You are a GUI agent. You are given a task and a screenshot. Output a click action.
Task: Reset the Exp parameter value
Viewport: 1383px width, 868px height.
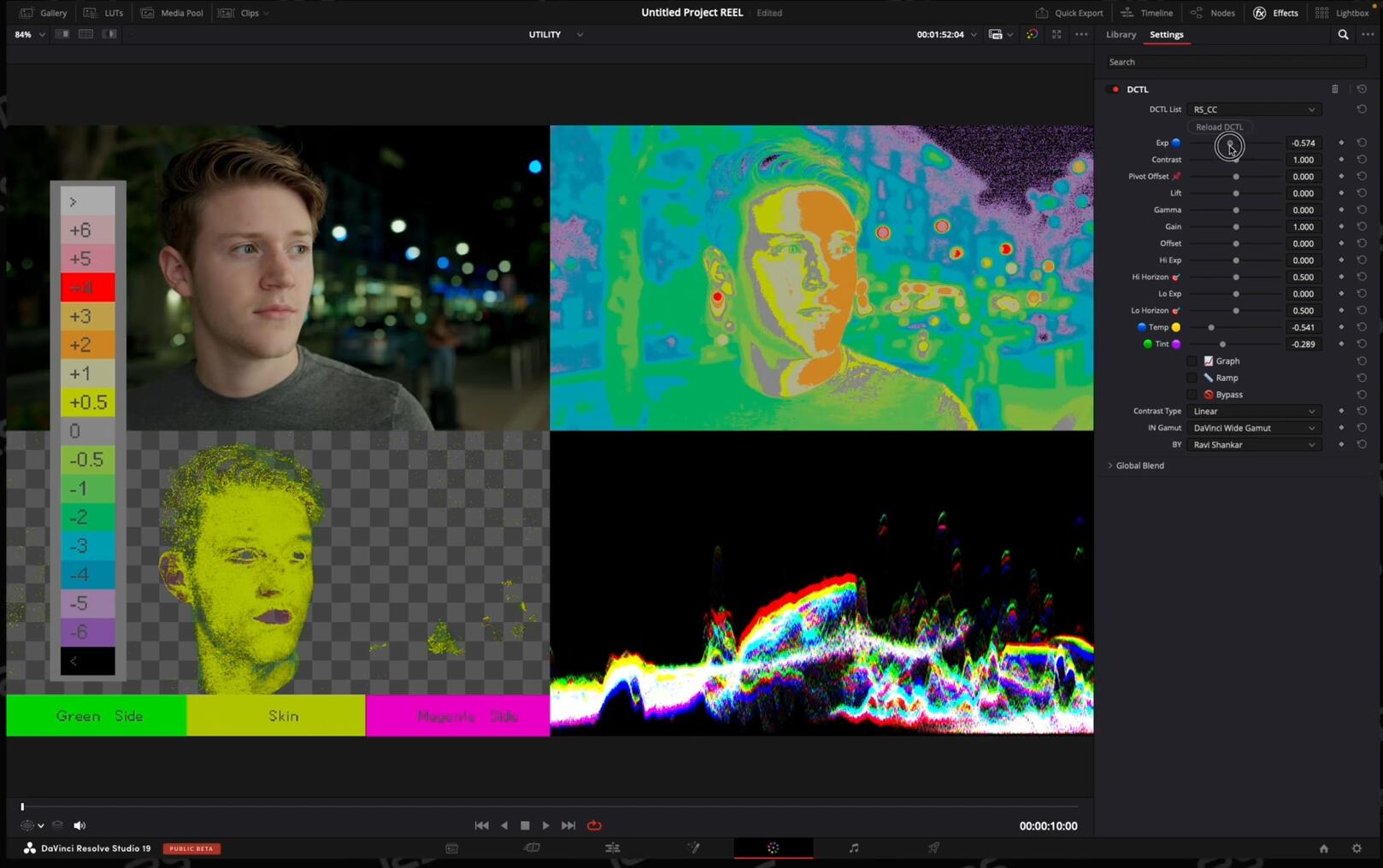(x=1362, y=143)
